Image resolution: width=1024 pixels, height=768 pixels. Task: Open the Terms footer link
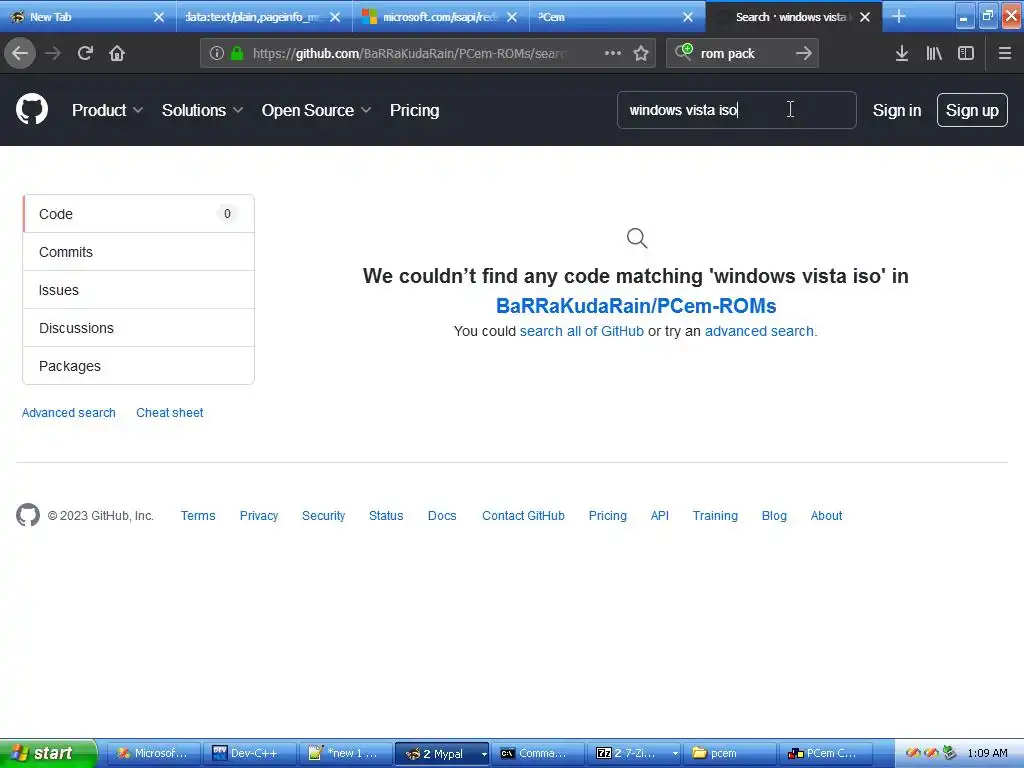click(198, 516)
